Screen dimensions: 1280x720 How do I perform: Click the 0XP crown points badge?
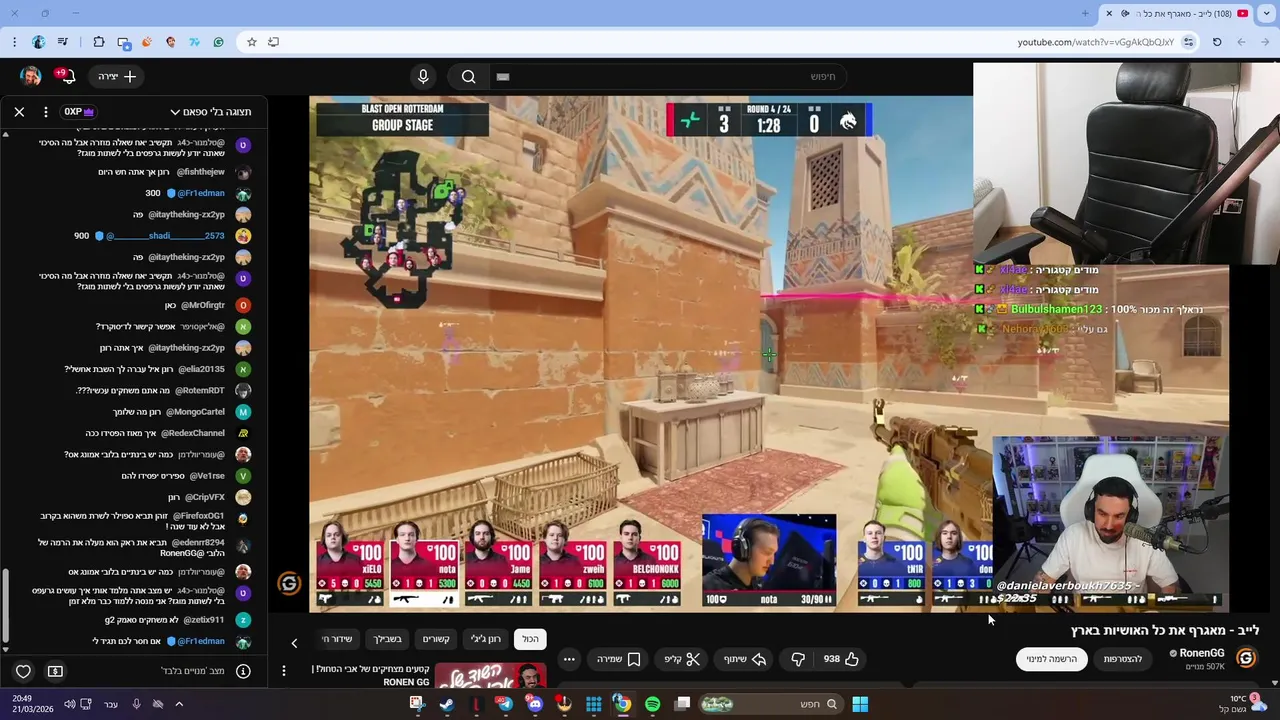[x=80, y=112]
